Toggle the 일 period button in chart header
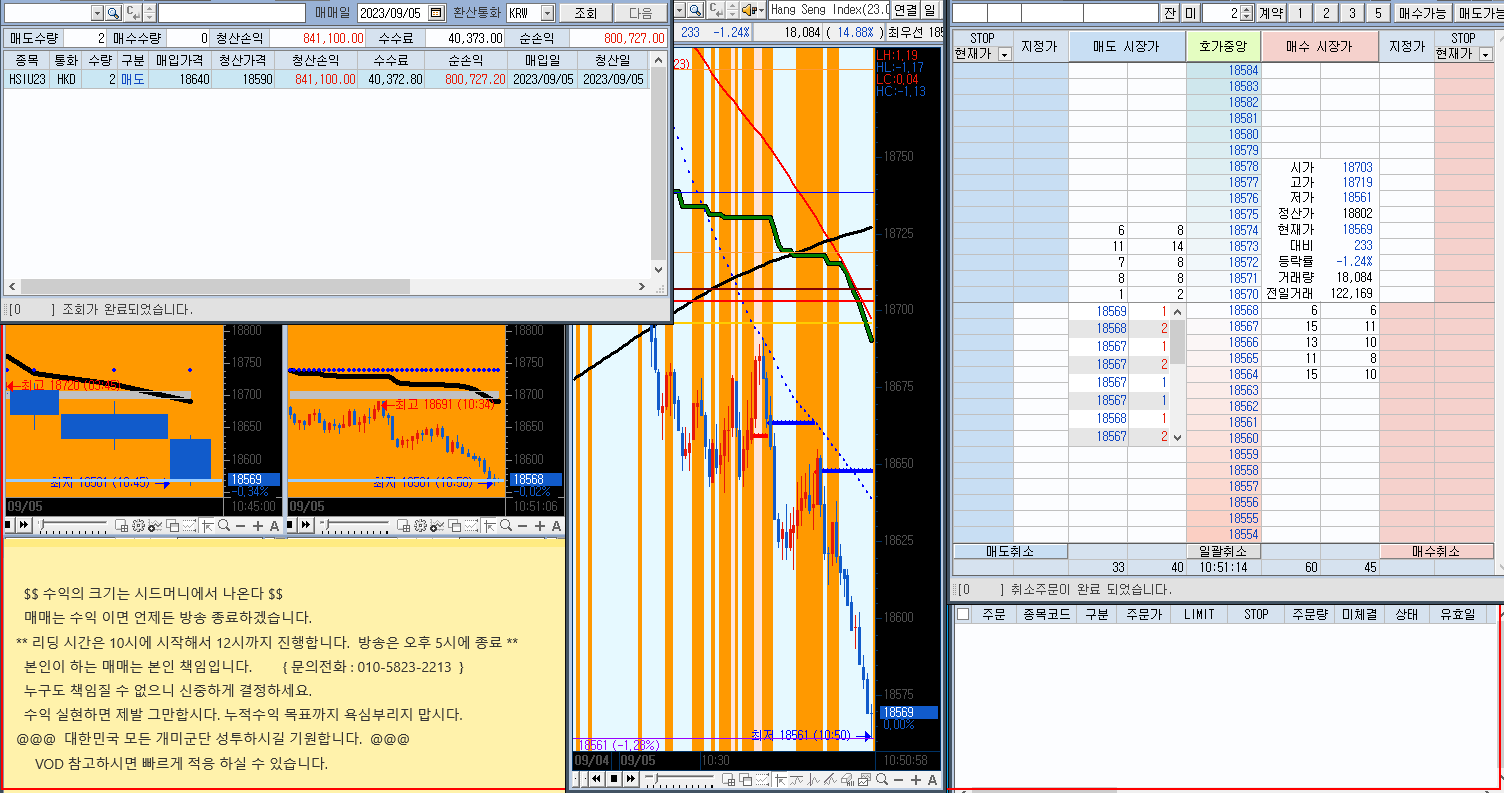This screenshot has width=1504, height=793. click(x=930, y=11)
